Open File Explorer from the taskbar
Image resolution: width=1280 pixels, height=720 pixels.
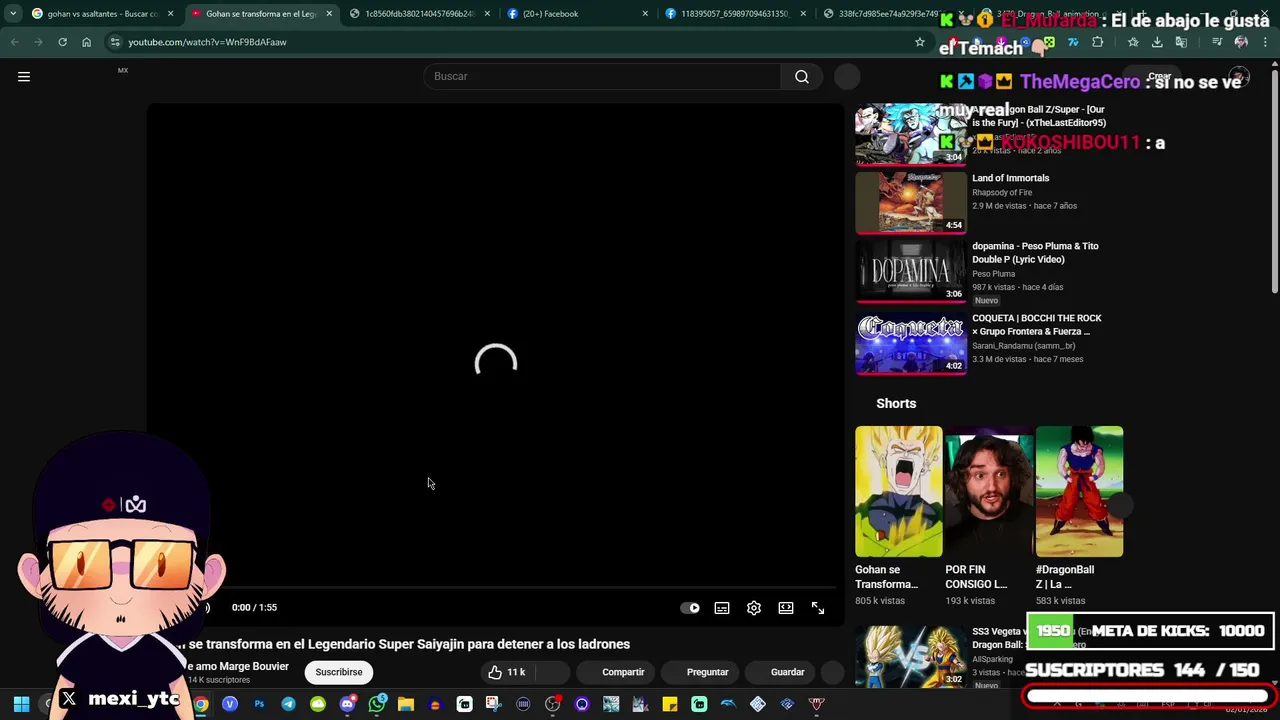[406, 704]
